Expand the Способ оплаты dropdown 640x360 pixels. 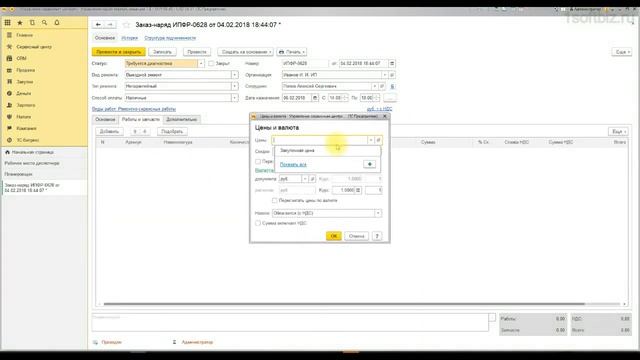pyautogui.click(x=234, y=98)
